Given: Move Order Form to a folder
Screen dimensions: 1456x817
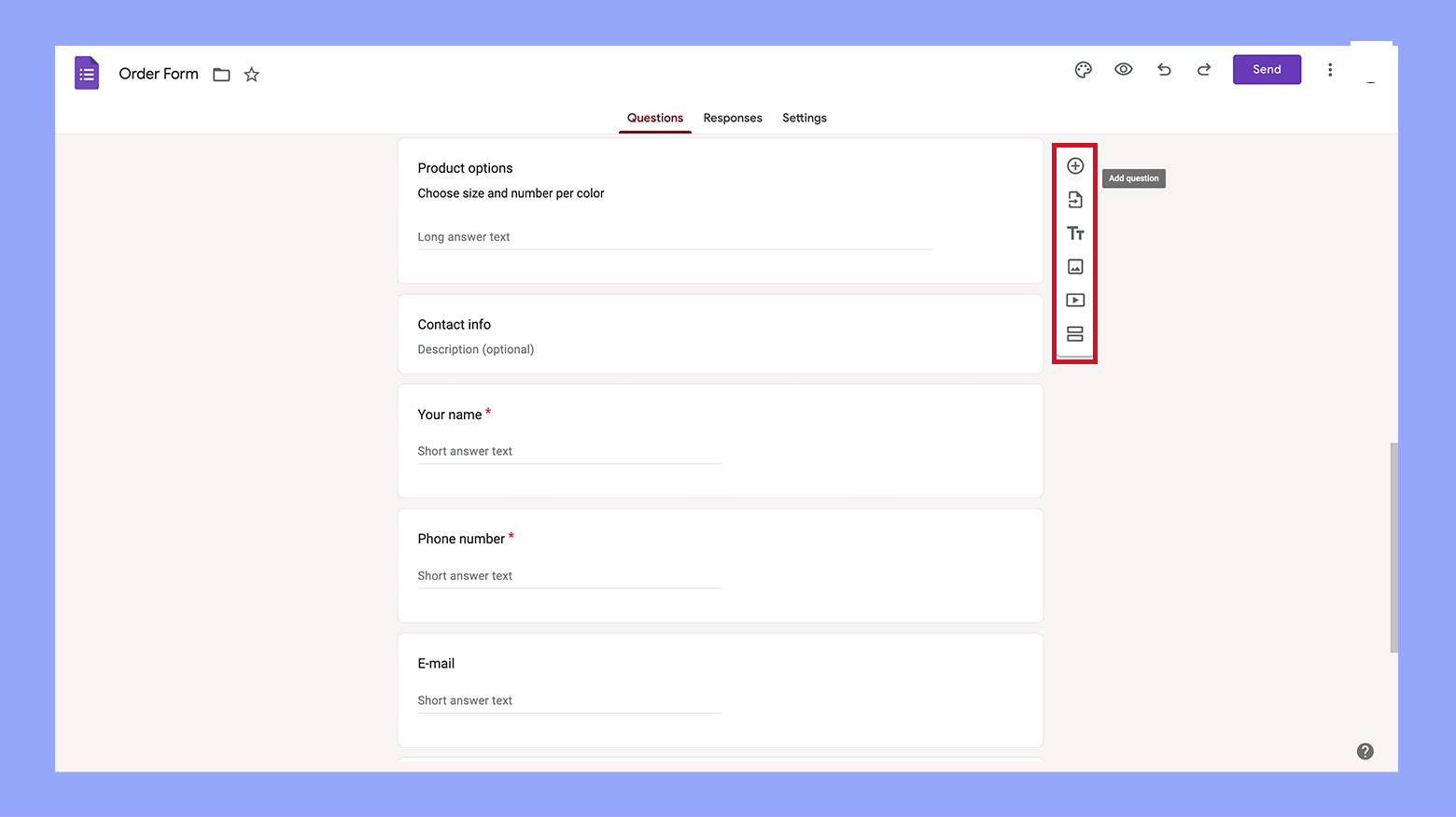Looking at the screenshot, I should (x=220, y=74).
